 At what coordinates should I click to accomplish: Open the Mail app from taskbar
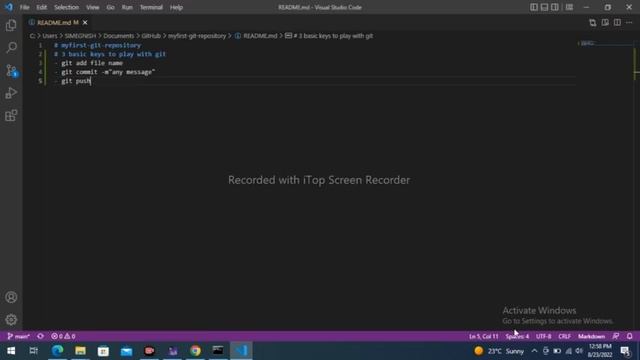pos(127,351)
